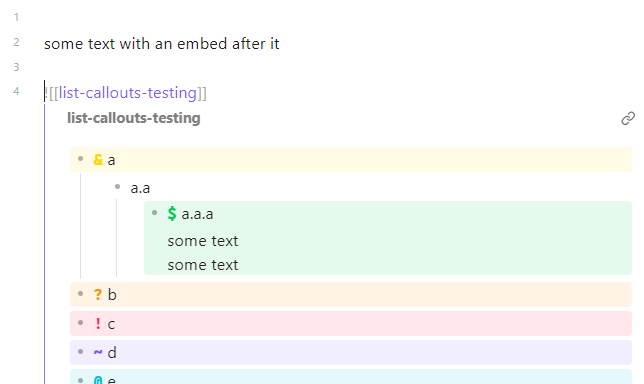Collapse the bullet for item a
The width and height of the screenshot is (644, 384).
click(80, 159)
